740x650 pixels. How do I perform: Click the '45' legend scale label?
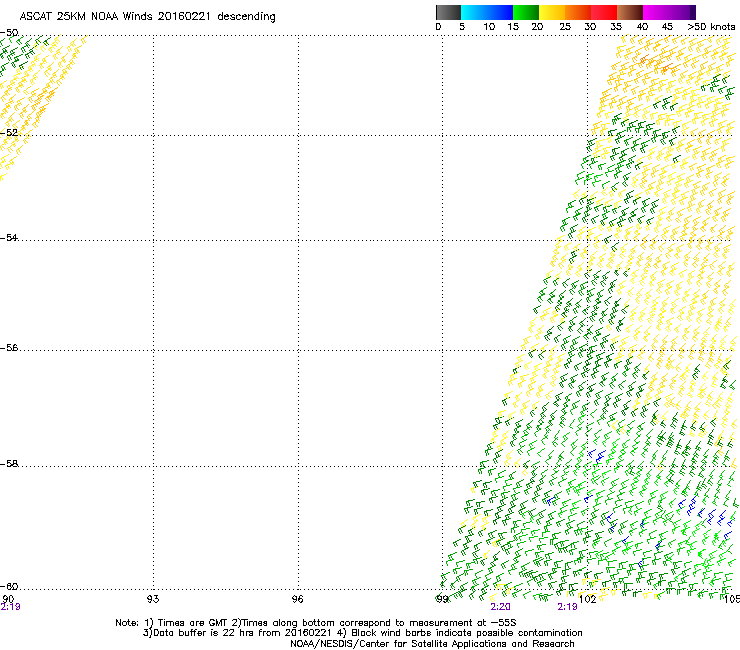point(667,27)
